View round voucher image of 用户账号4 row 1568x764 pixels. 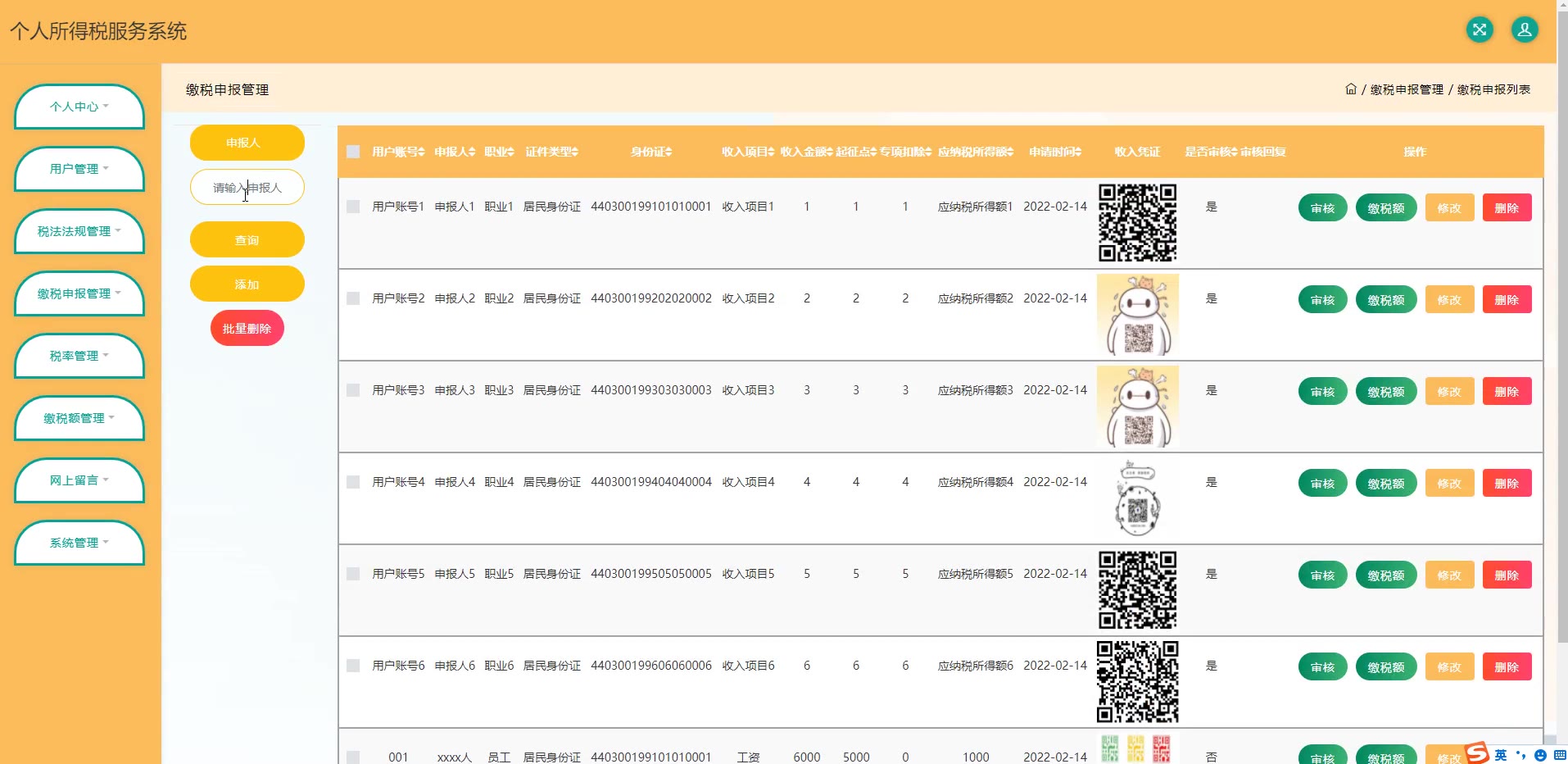coord(1138,498)
